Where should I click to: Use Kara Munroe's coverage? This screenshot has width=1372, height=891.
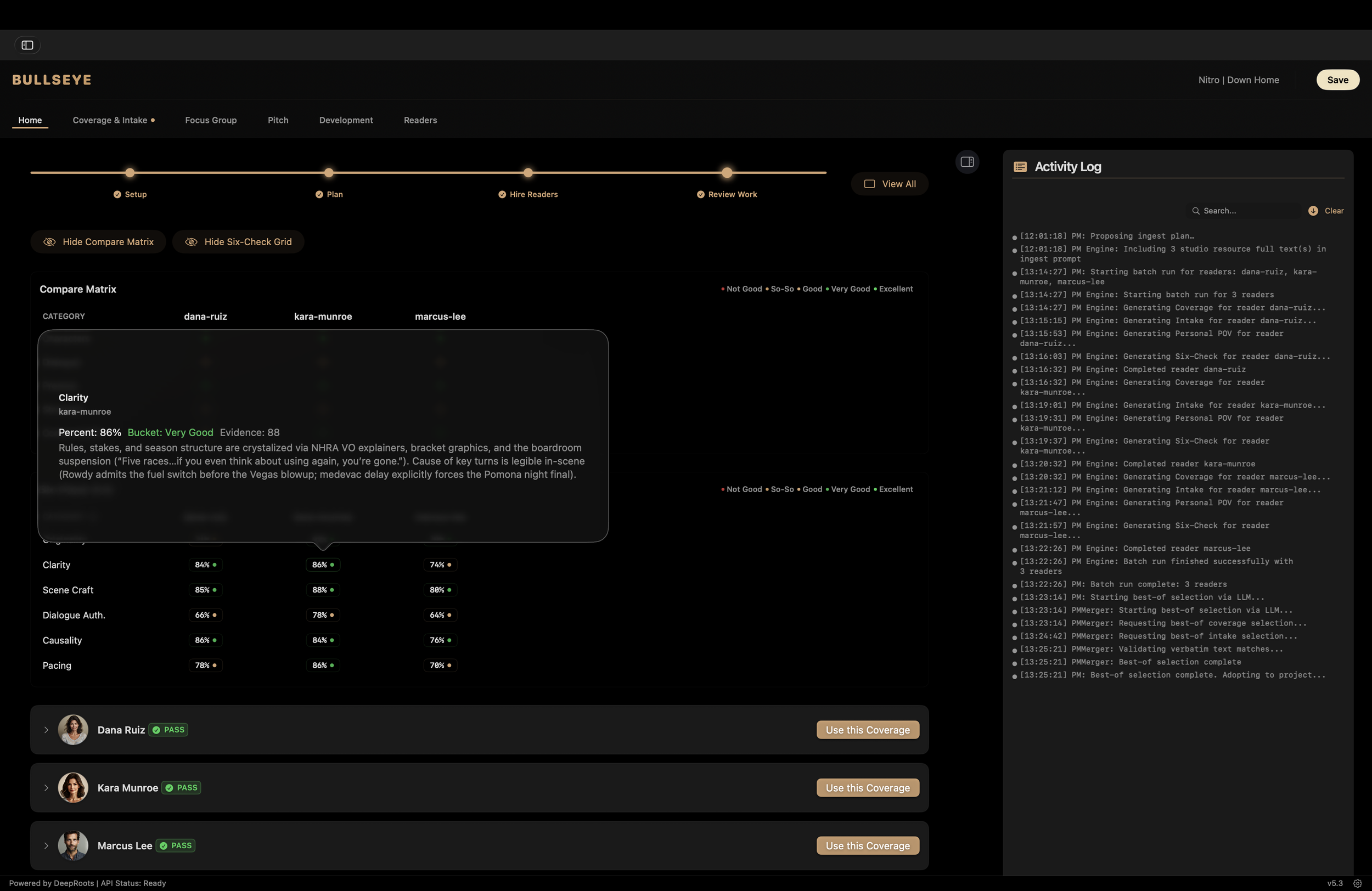click(868, 788)
